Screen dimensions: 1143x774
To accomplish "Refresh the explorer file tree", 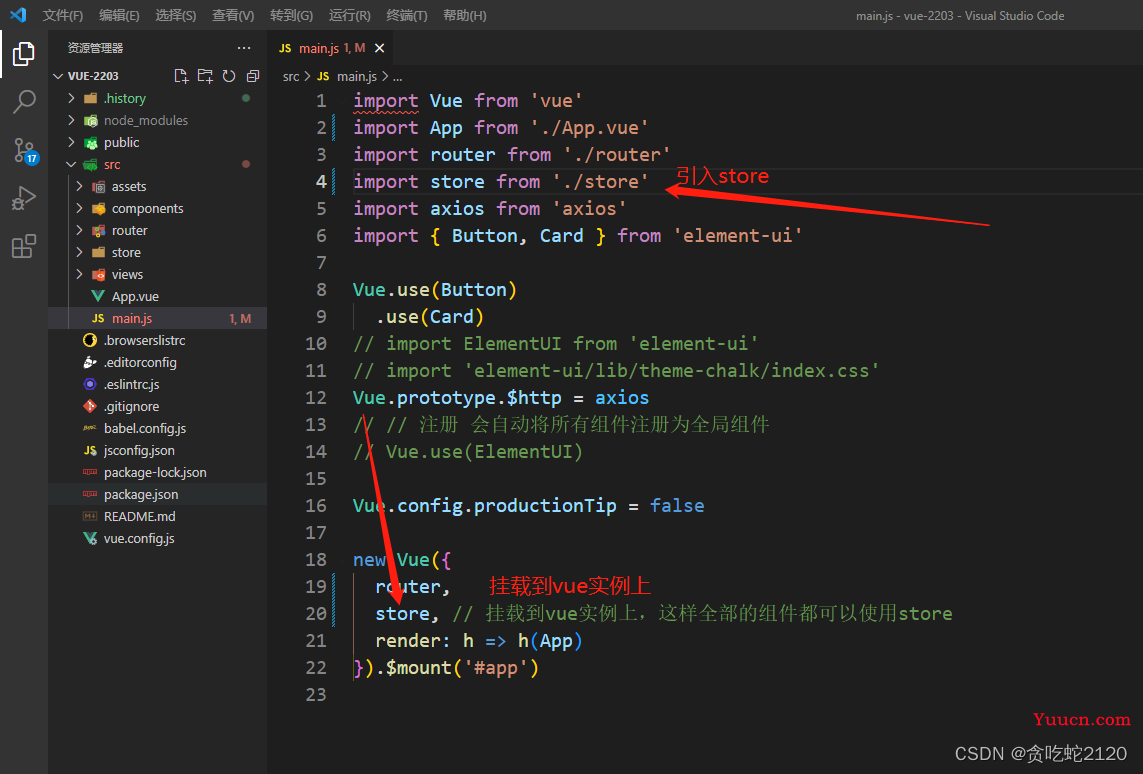I will point(229,76).
